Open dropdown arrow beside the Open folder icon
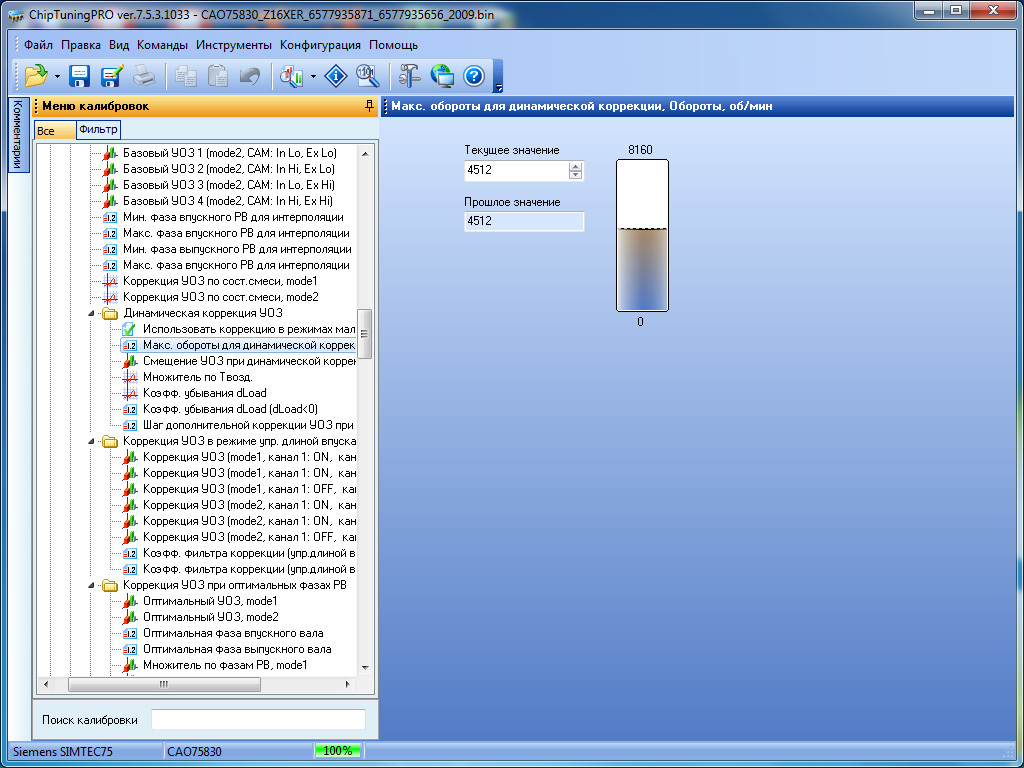The image size is (1024, 768). (57, 76)
